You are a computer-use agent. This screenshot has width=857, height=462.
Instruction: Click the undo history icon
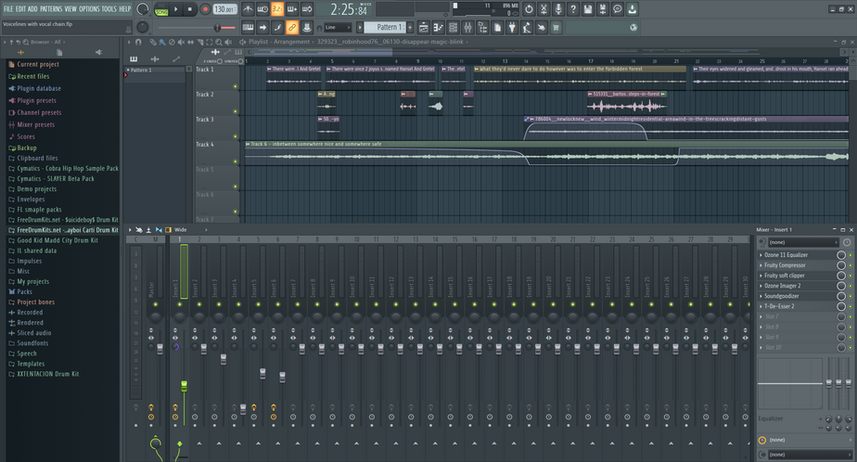pyautogui.click(x=529, y=9)
